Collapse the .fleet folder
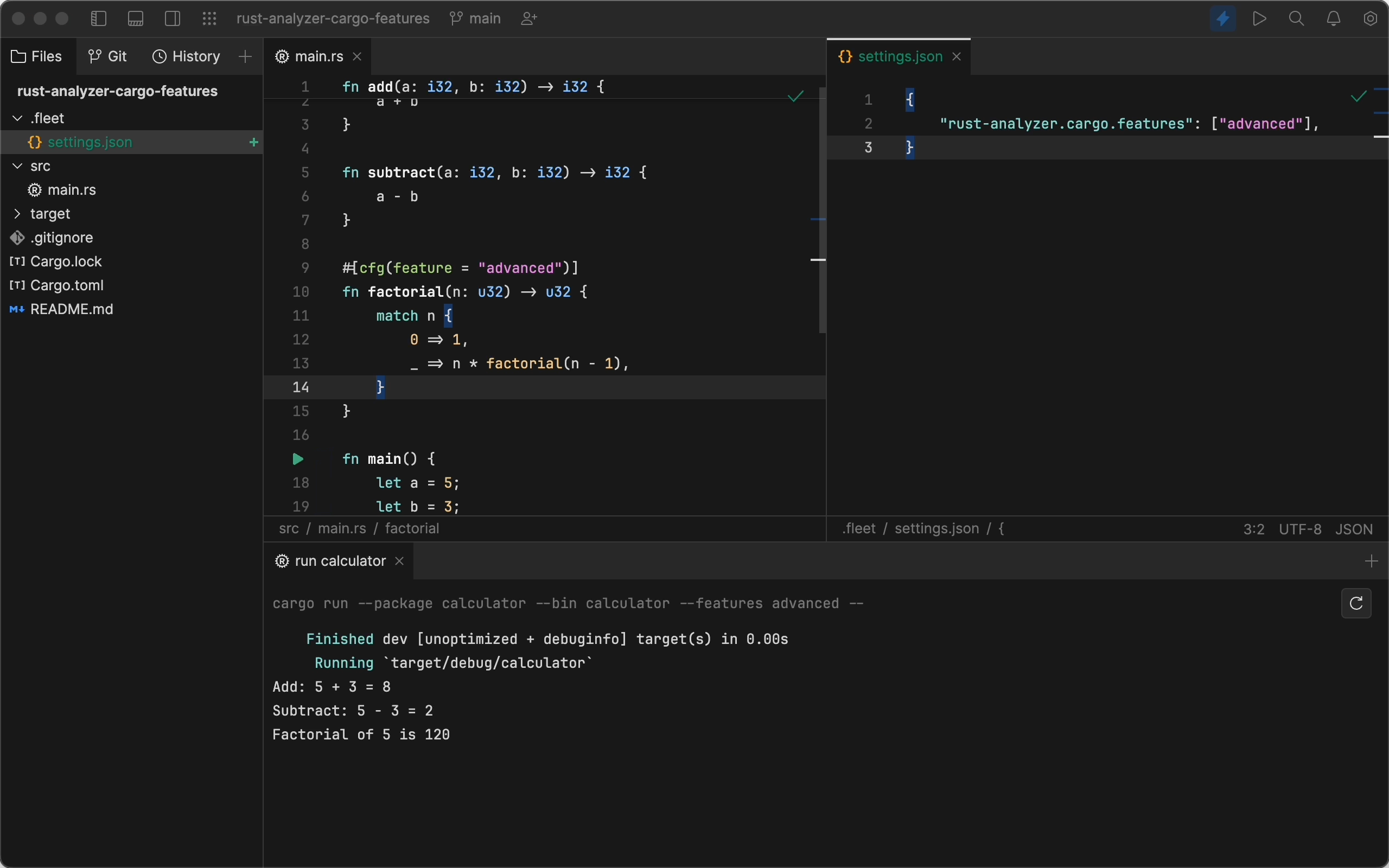The width and height of the screenshot is (1389, 868). point(17,118)
